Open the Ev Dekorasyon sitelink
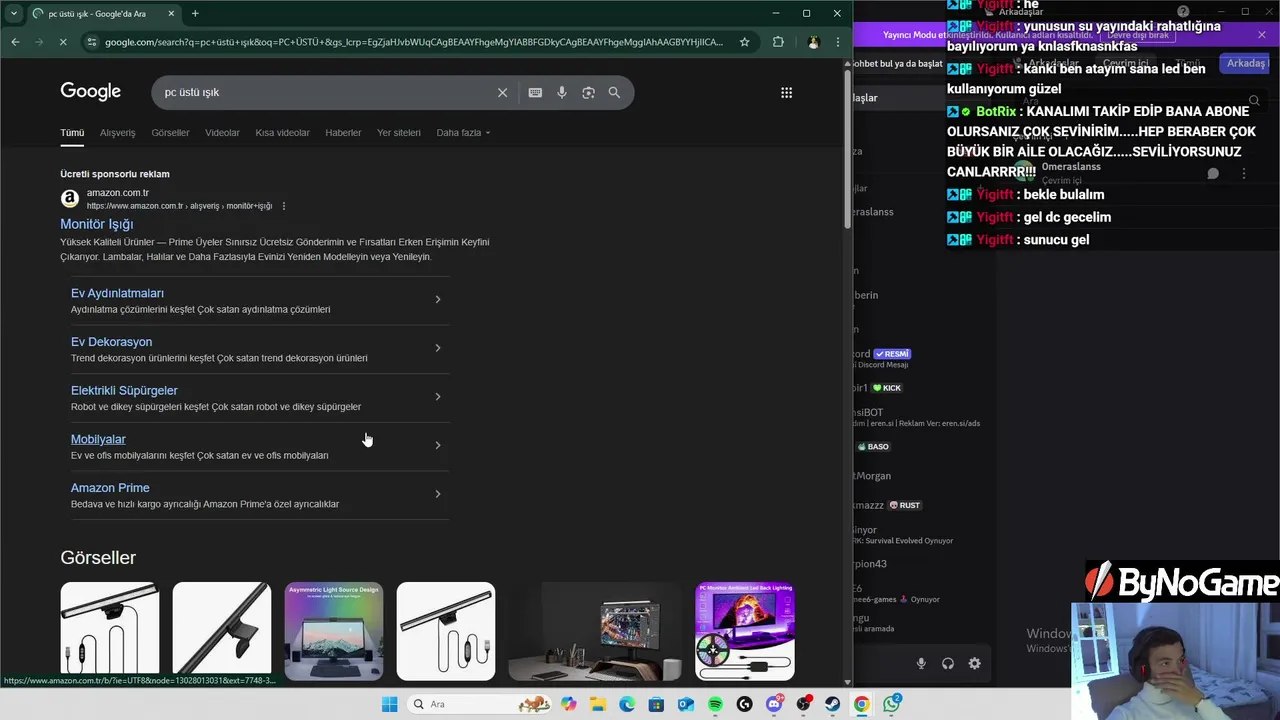This screenshot has width=1280, height=720. (x=111, y=342)
